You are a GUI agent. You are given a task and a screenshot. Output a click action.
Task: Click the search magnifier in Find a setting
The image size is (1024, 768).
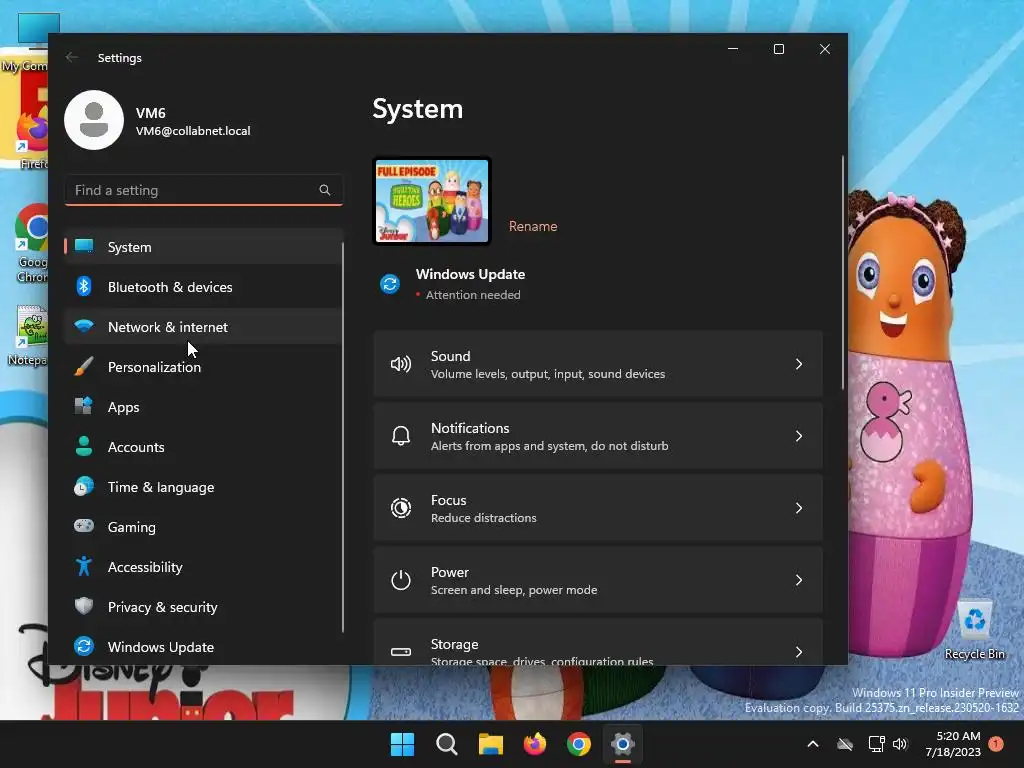pos(325,190)
